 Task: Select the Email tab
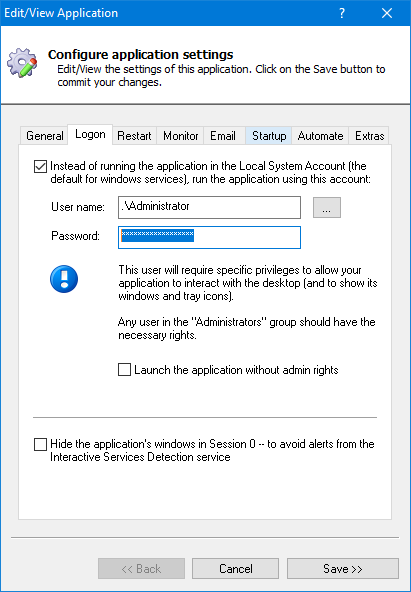223,136
